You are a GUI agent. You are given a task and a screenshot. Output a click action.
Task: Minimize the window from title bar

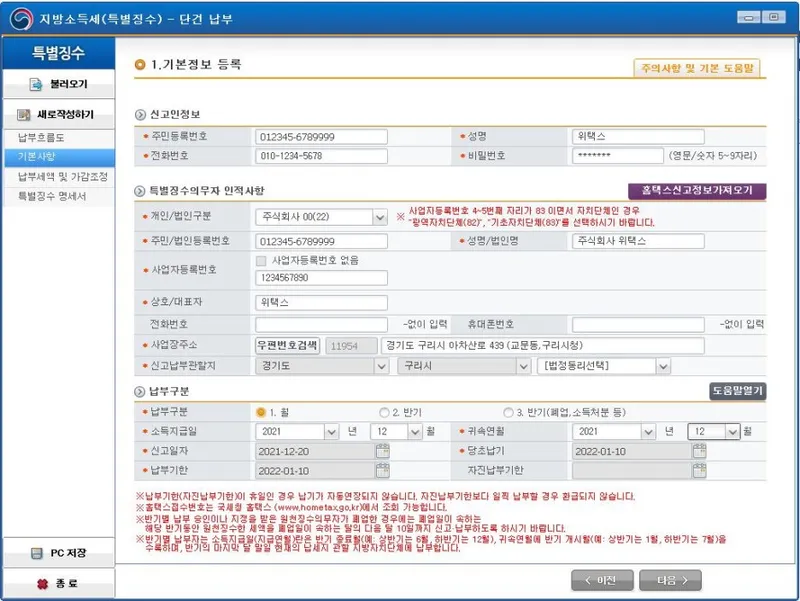pos(748,18)
